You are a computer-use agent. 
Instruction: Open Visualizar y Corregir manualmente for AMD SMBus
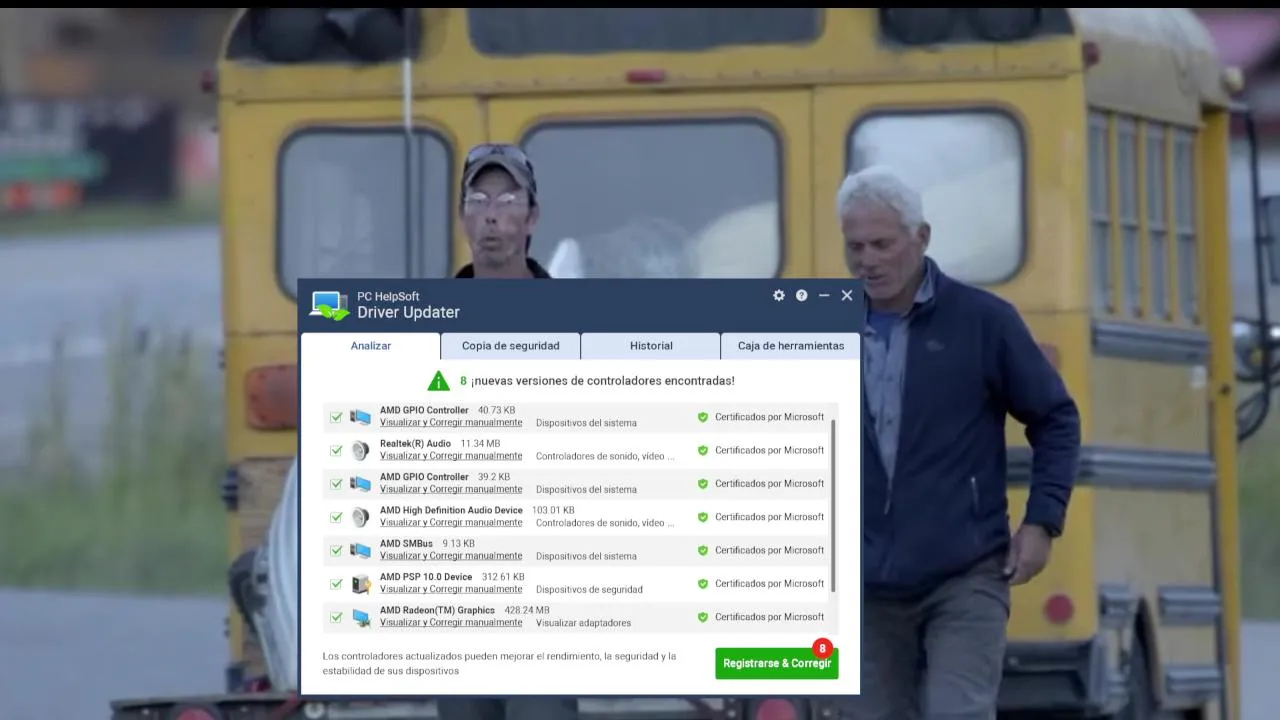tap(451, 556)
